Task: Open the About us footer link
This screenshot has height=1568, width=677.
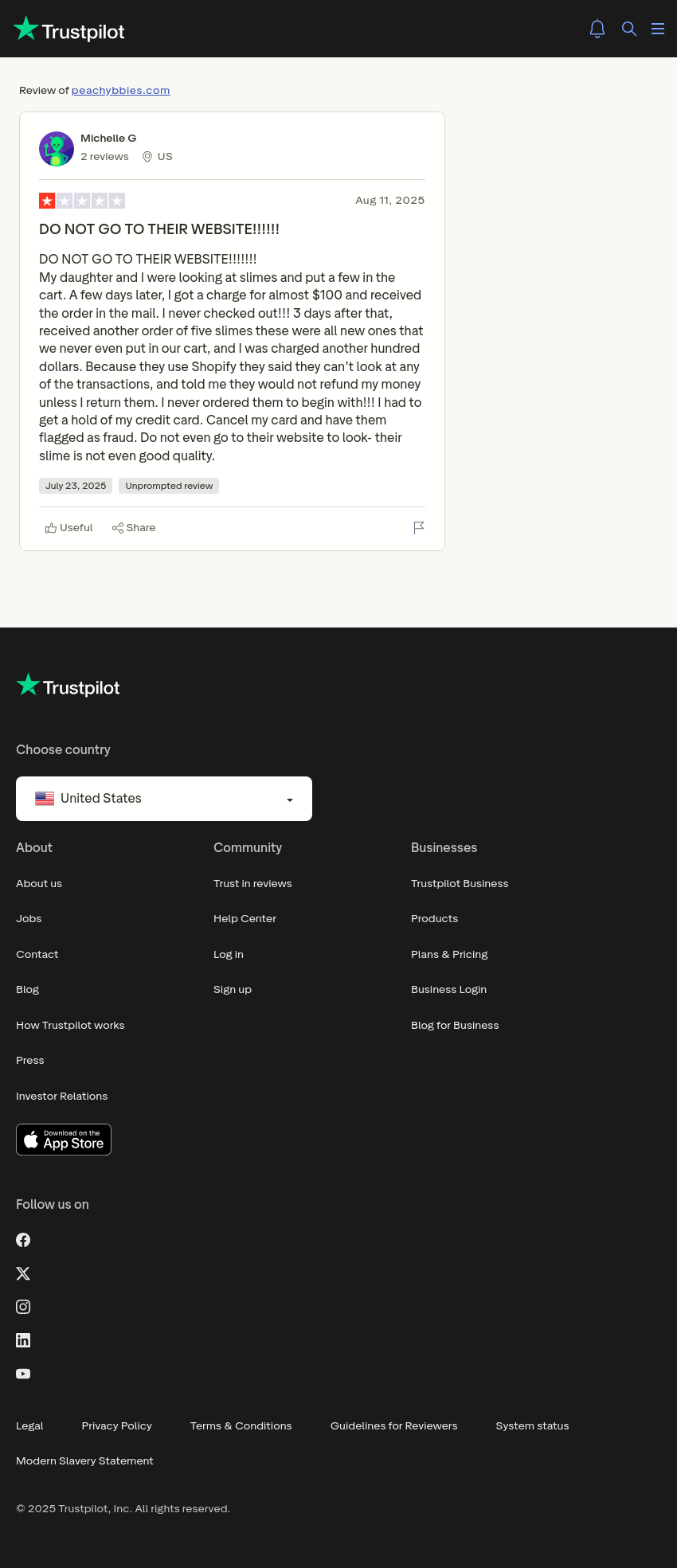Action: [39, 883]
